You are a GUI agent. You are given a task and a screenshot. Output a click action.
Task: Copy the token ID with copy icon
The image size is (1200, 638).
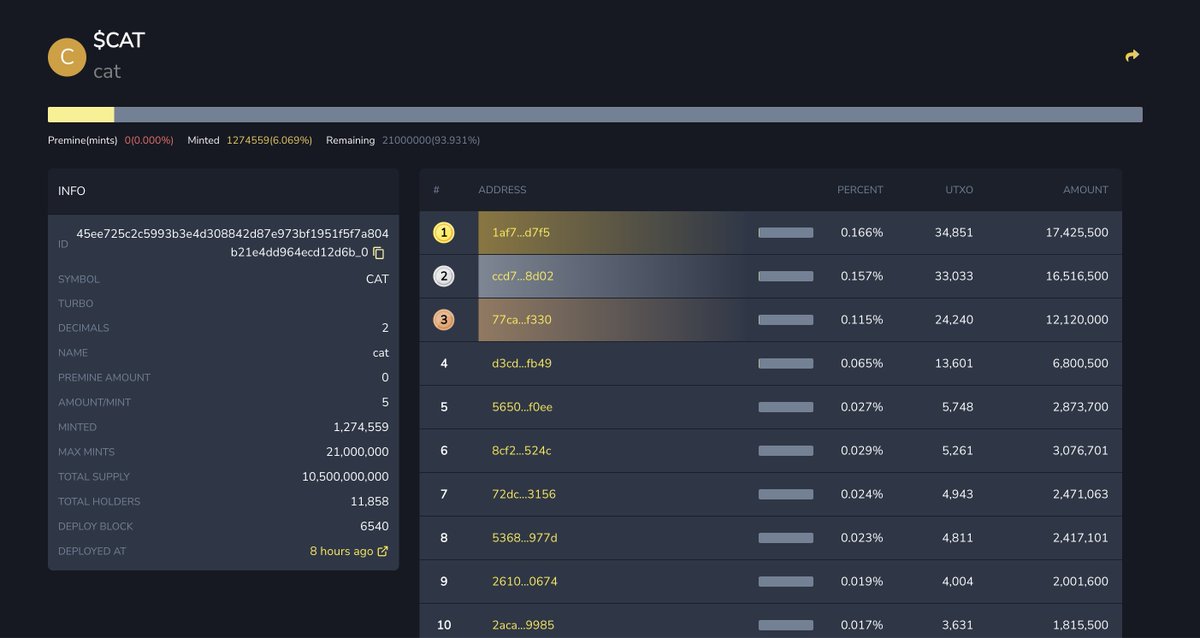[x=379, y=253]
